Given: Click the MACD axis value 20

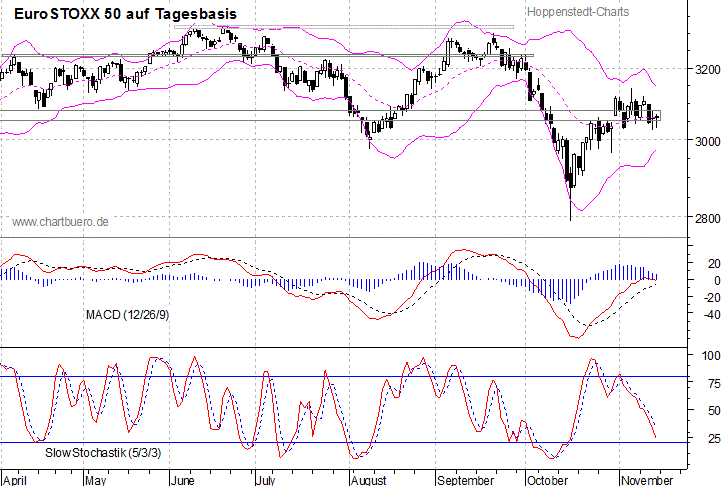Looking at the screenshot, I should tap(714, 264).
